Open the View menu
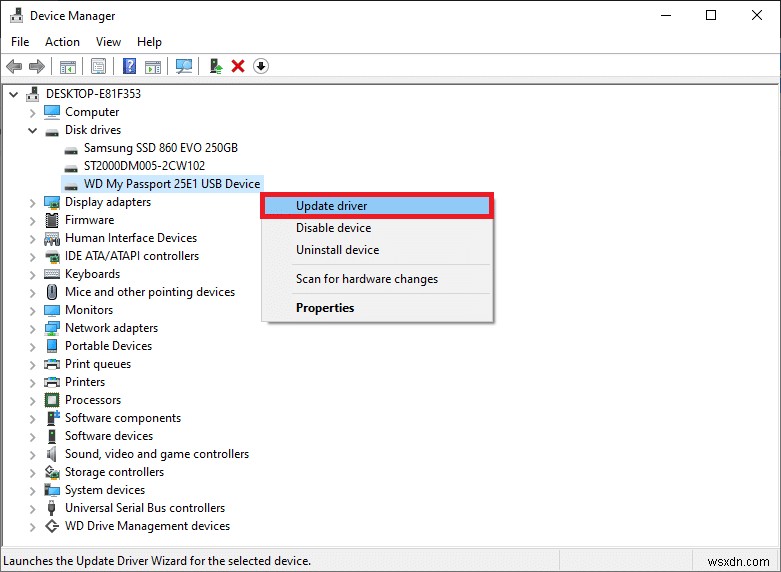781x572 pixels. tap(108, 42)
